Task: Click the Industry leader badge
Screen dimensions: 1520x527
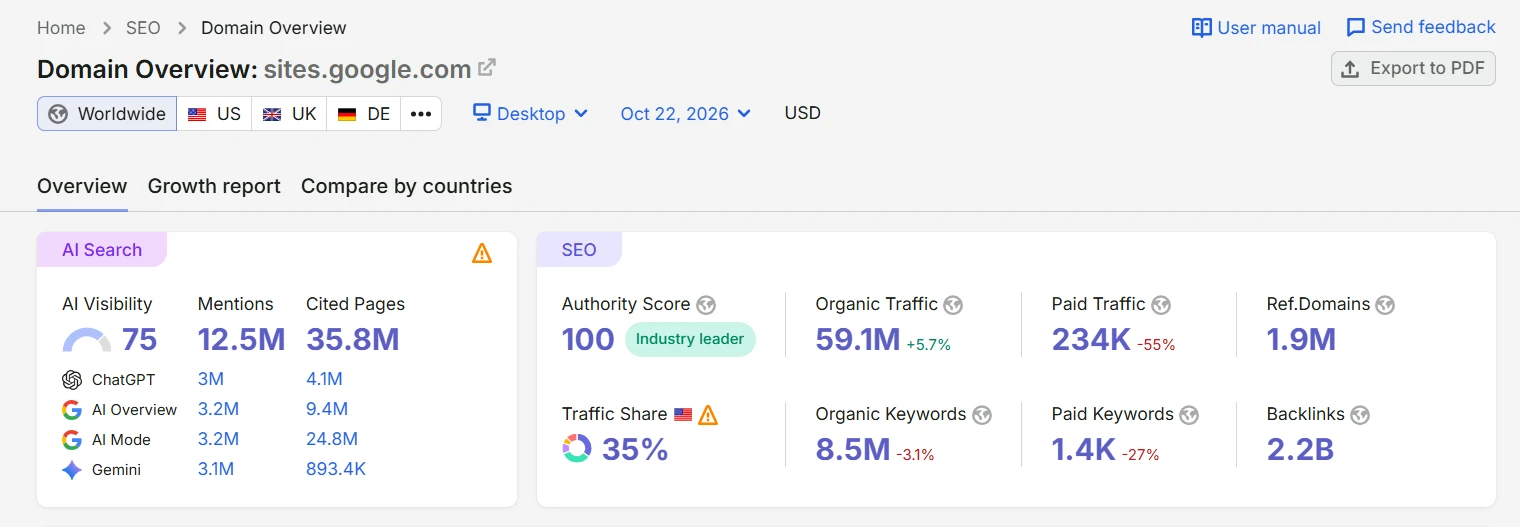Action: click(690, 340)
